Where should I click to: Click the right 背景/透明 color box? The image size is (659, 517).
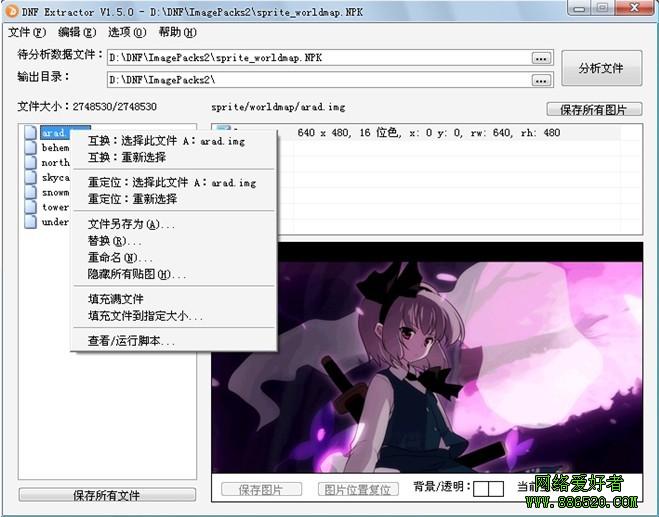496,489
